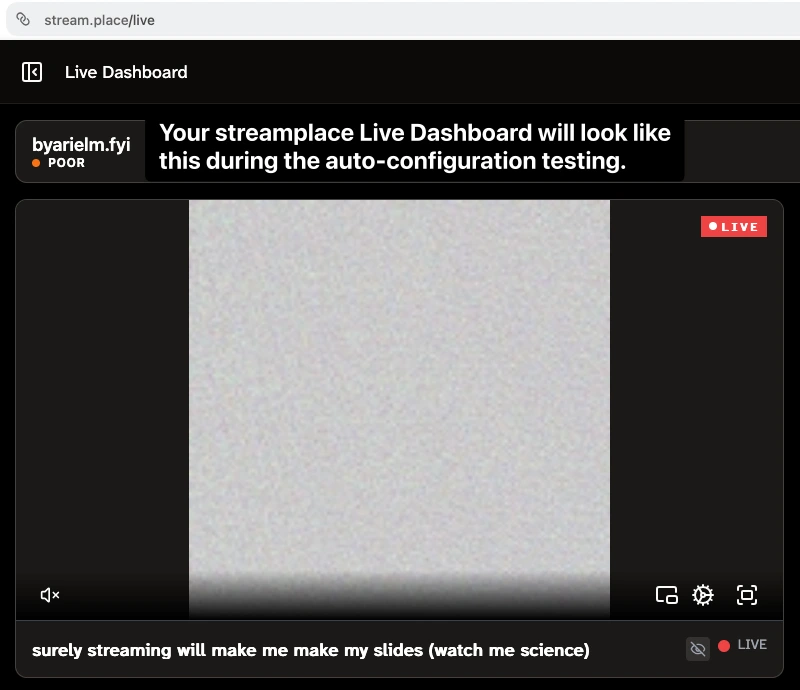800x690 pixels.
Task: Toggle the crossed-eye visibility icon
Action: (x=698, y=649)
